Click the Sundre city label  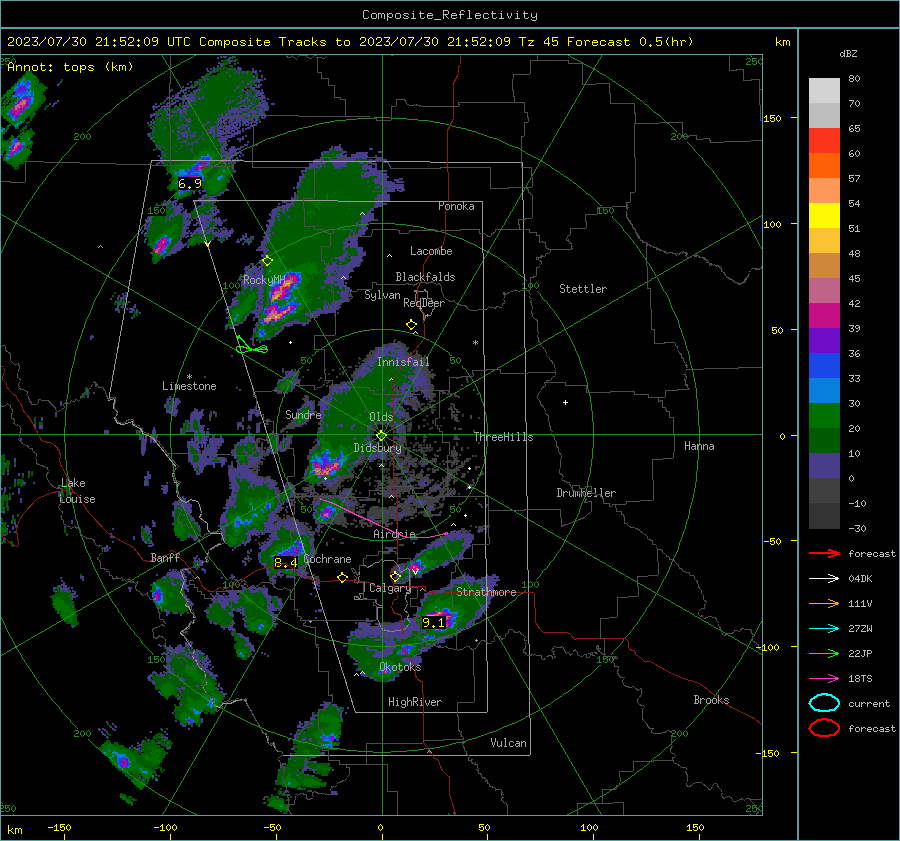click(303, 414)
